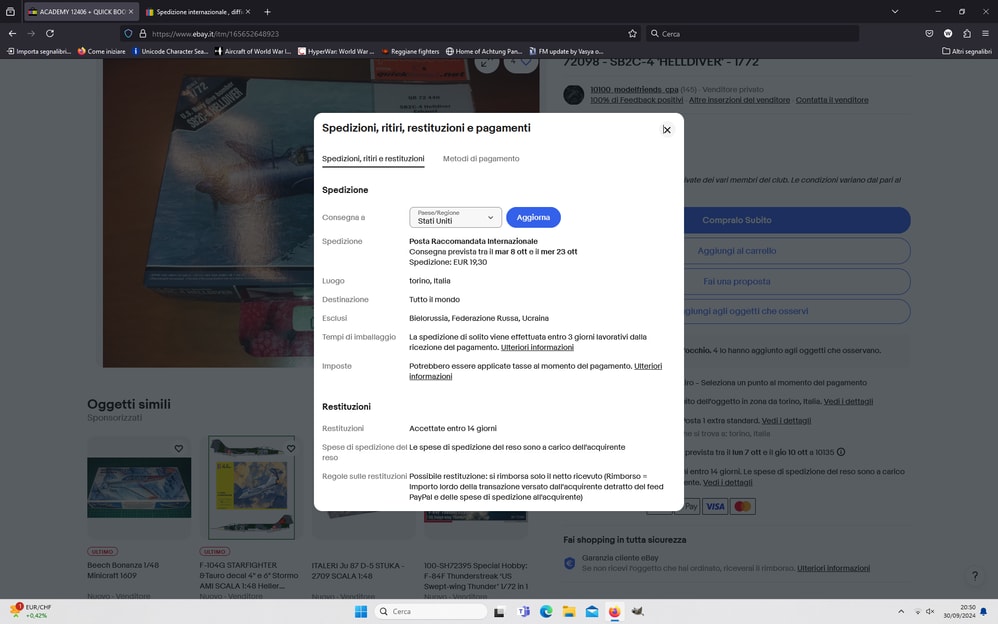Viewport: 998px width, 624px height.
Task: Open the Firefox account icon
Action: tap(948, 34)
